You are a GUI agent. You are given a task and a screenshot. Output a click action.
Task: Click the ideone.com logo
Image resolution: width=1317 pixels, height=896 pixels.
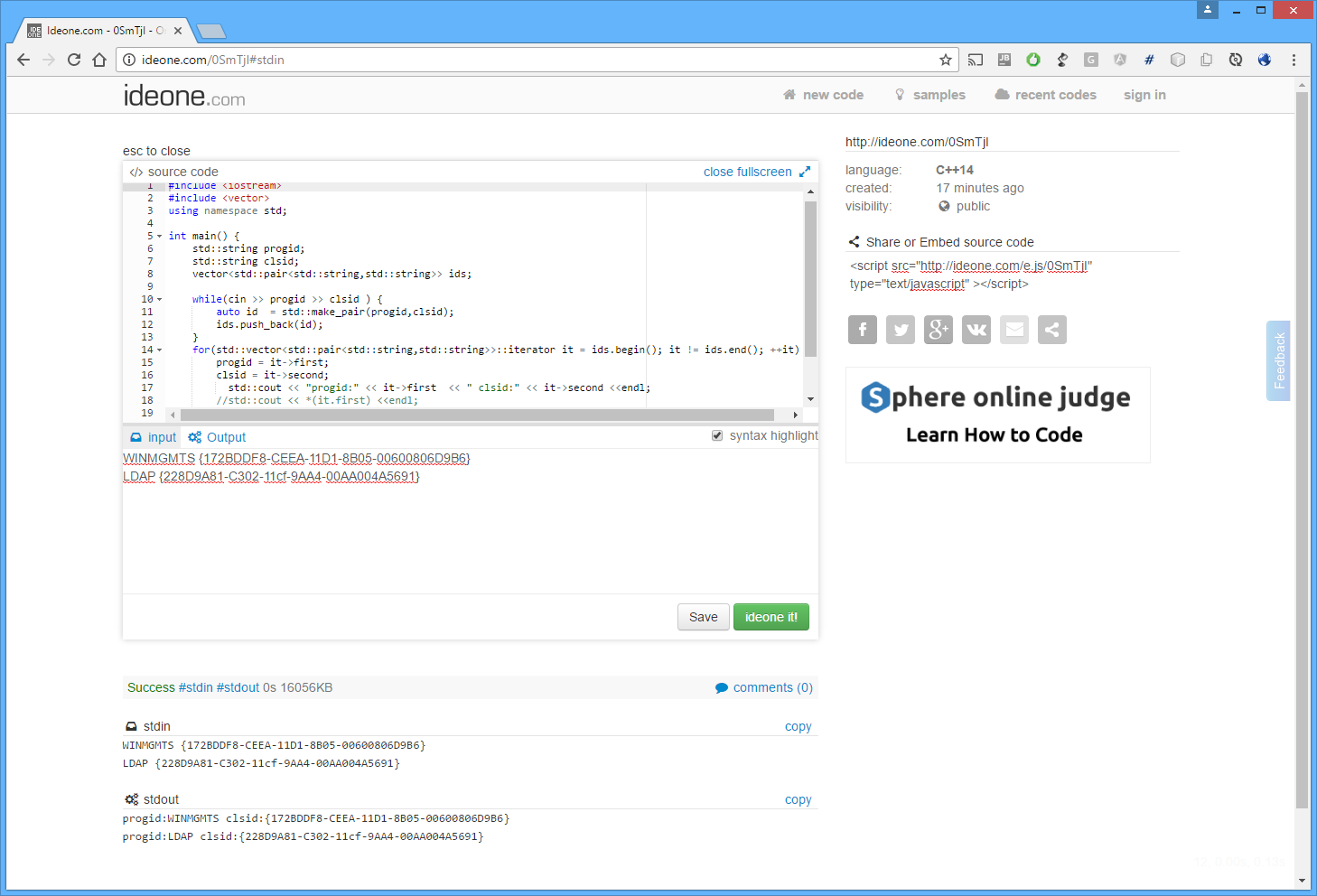coord(183,95)
